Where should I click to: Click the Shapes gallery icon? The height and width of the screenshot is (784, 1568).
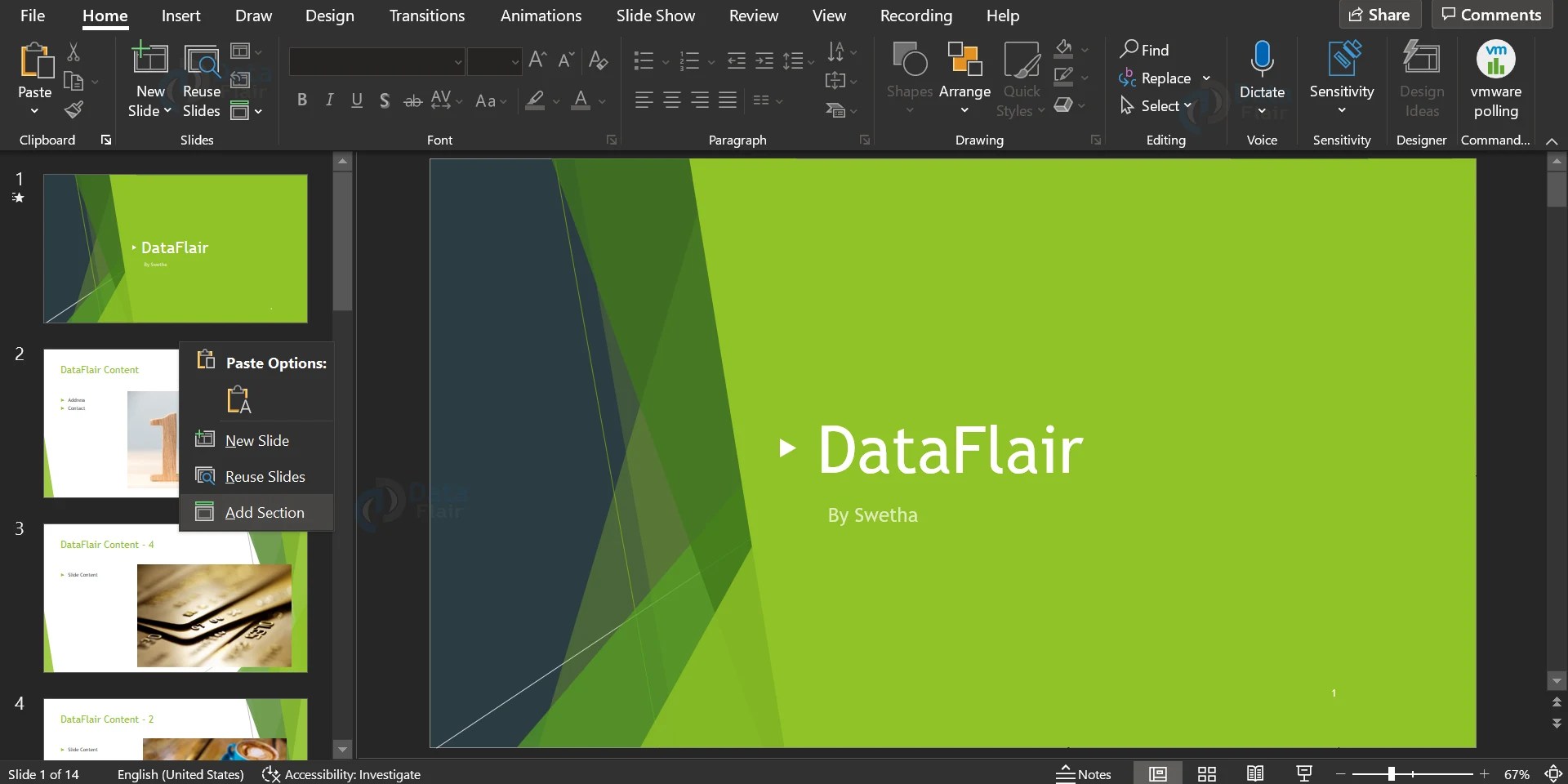[910, 59]
